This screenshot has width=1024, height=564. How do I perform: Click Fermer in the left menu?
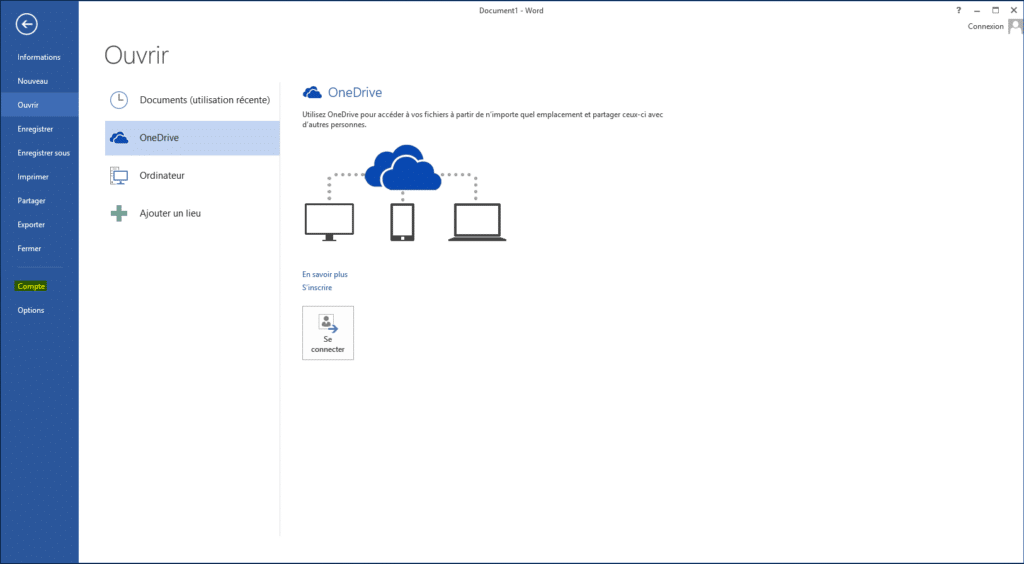29,248
